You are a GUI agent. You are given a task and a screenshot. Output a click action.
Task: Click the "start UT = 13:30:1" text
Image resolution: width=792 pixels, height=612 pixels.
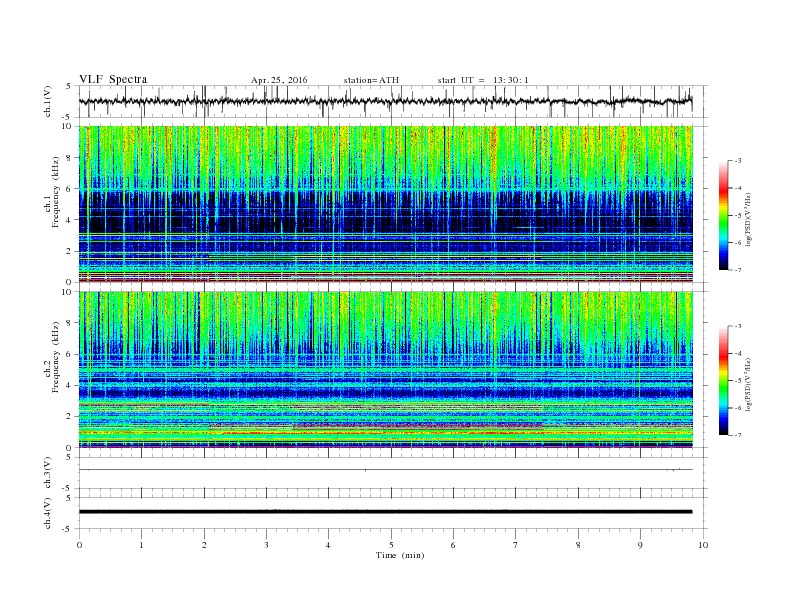click(x=483, y=80)
